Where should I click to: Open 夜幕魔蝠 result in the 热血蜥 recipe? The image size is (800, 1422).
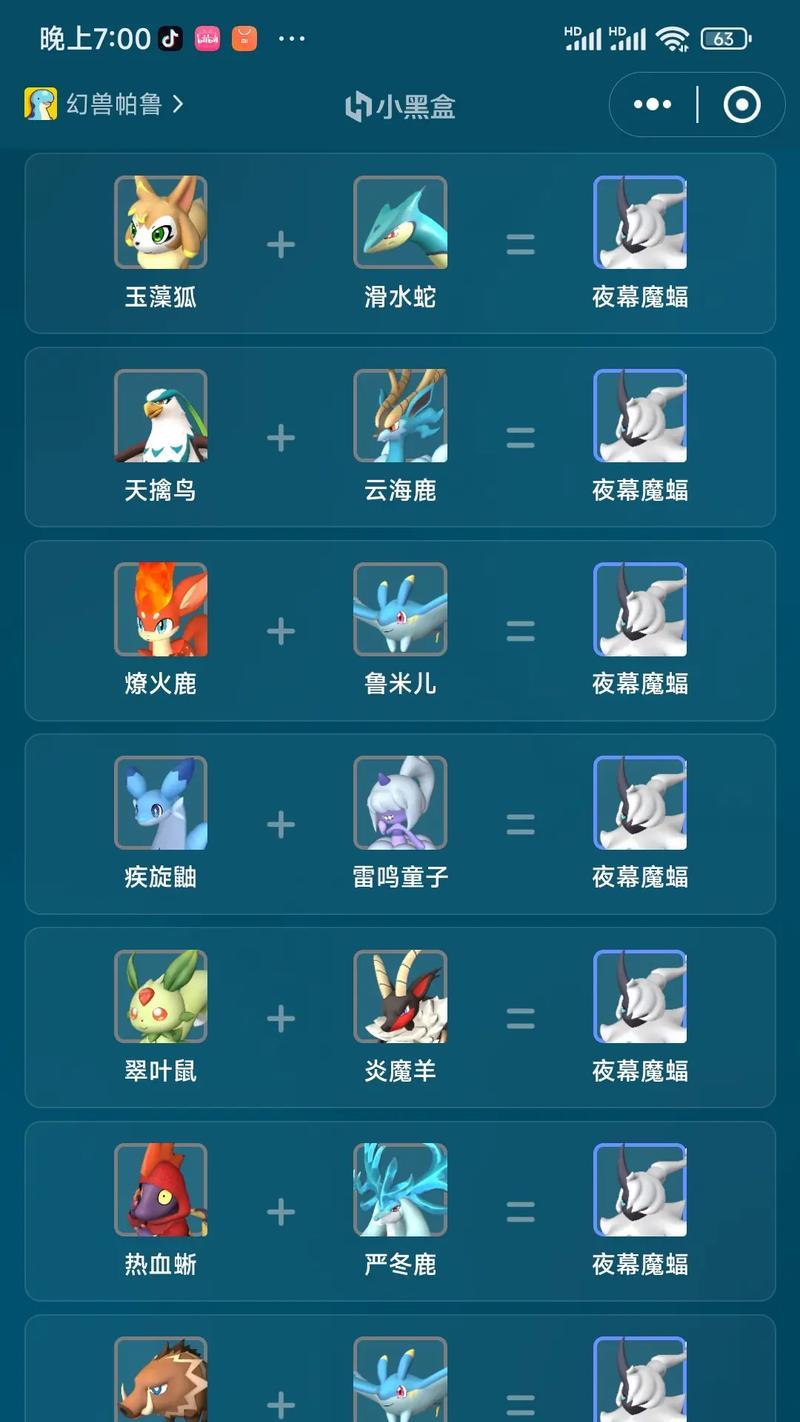click(x=640, y=1189)
